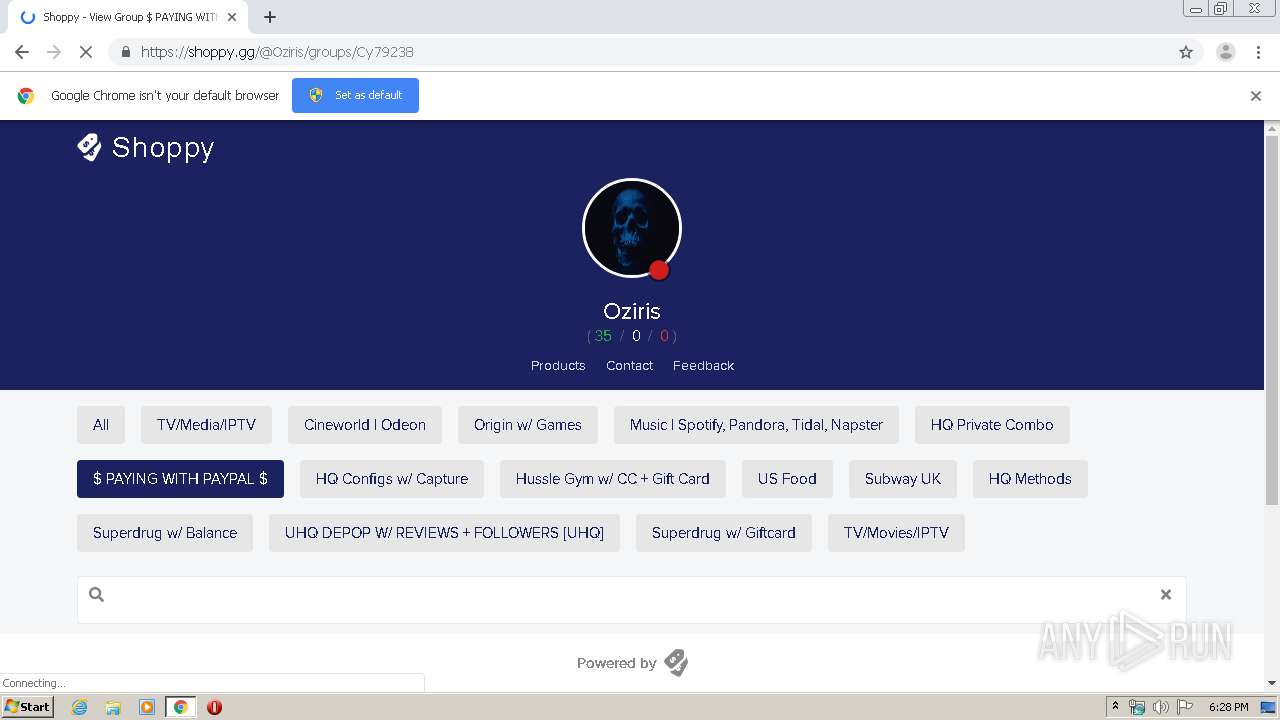This screenshot has height=720, width=1280.
Task: Select the $ PAYING WITH PAYPAL $ category
Action: [180, 479]
